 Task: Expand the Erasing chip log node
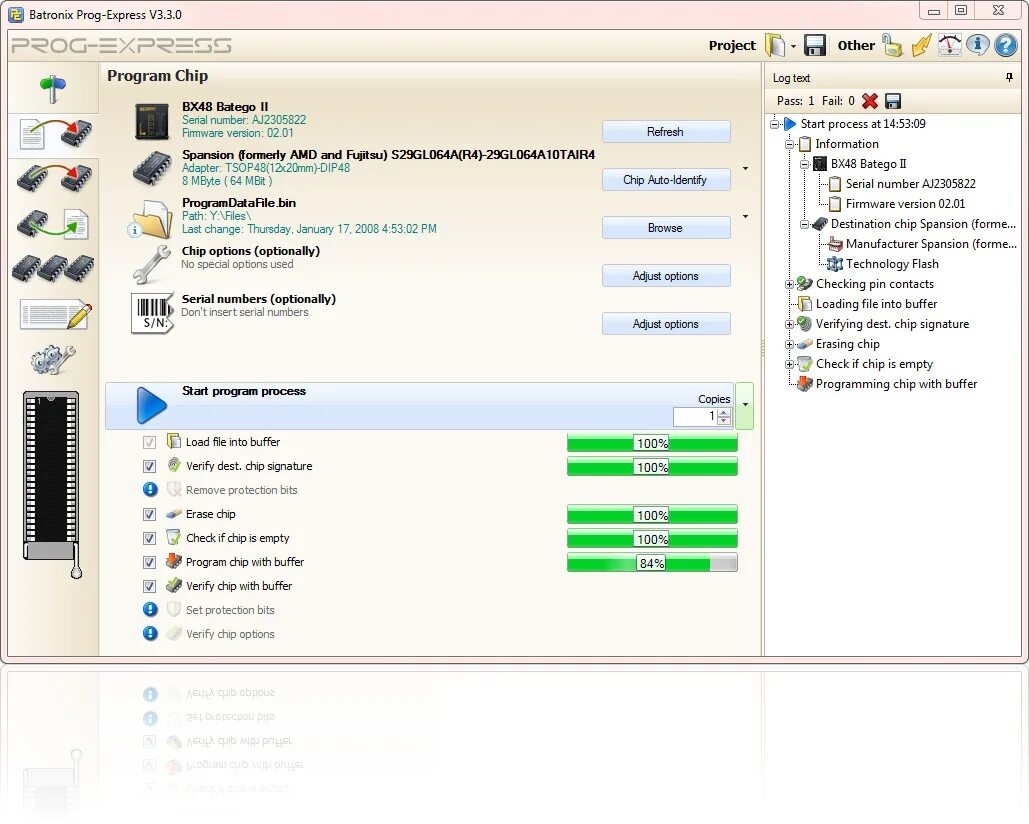(x=789, y=344)
